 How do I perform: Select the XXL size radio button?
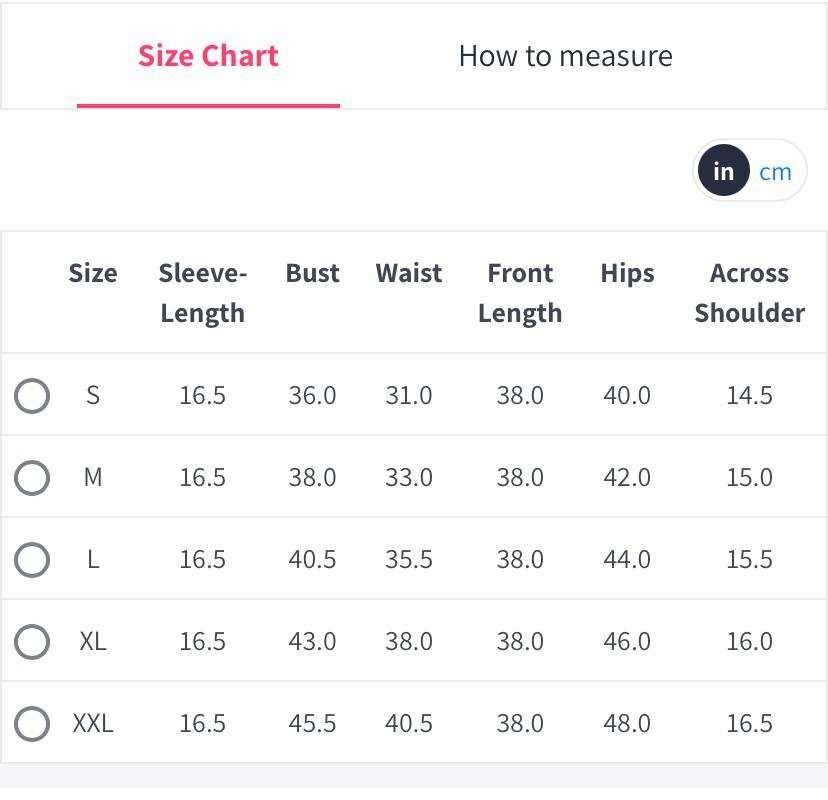[x=32, y=724]
